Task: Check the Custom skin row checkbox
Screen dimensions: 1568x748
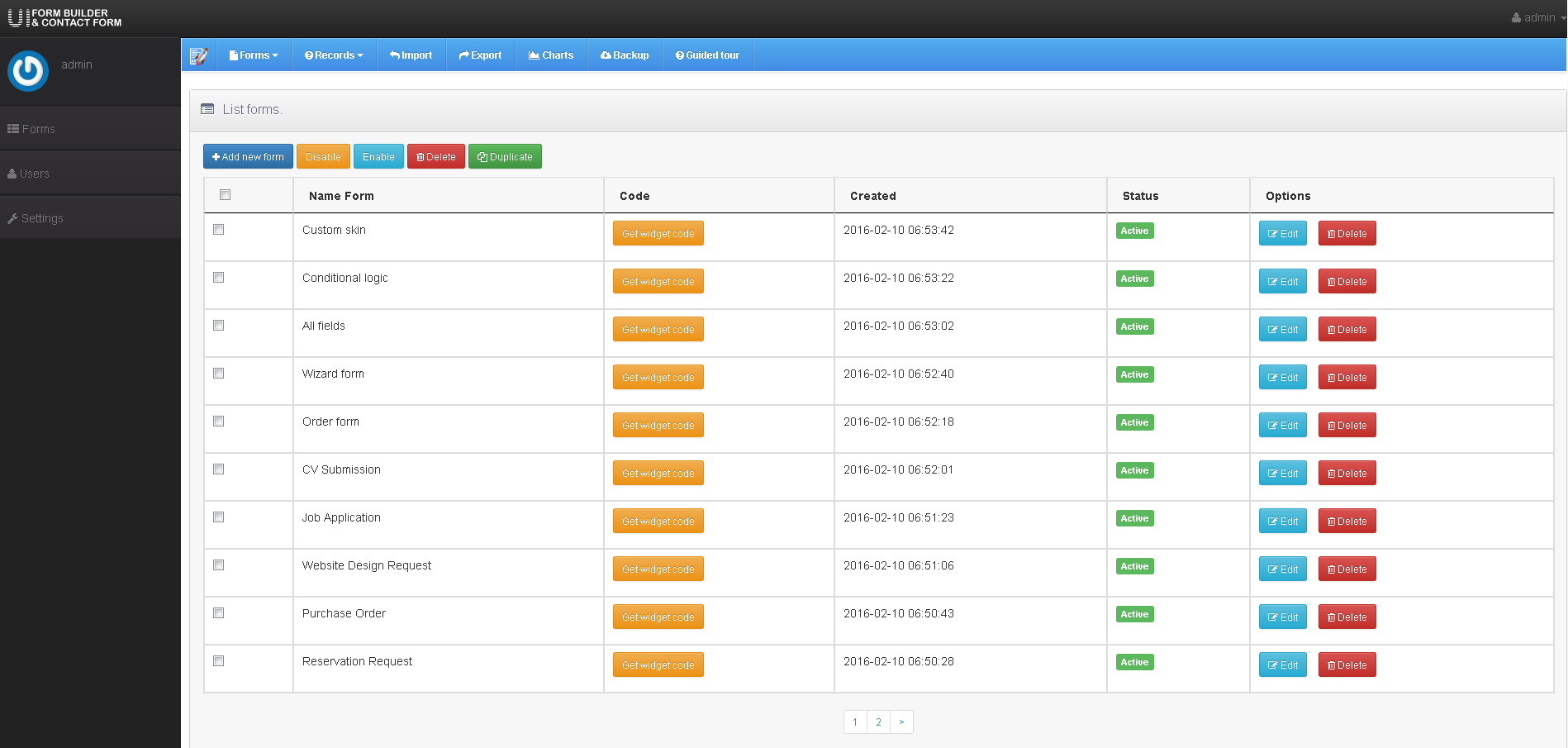Action: [219, 230]
